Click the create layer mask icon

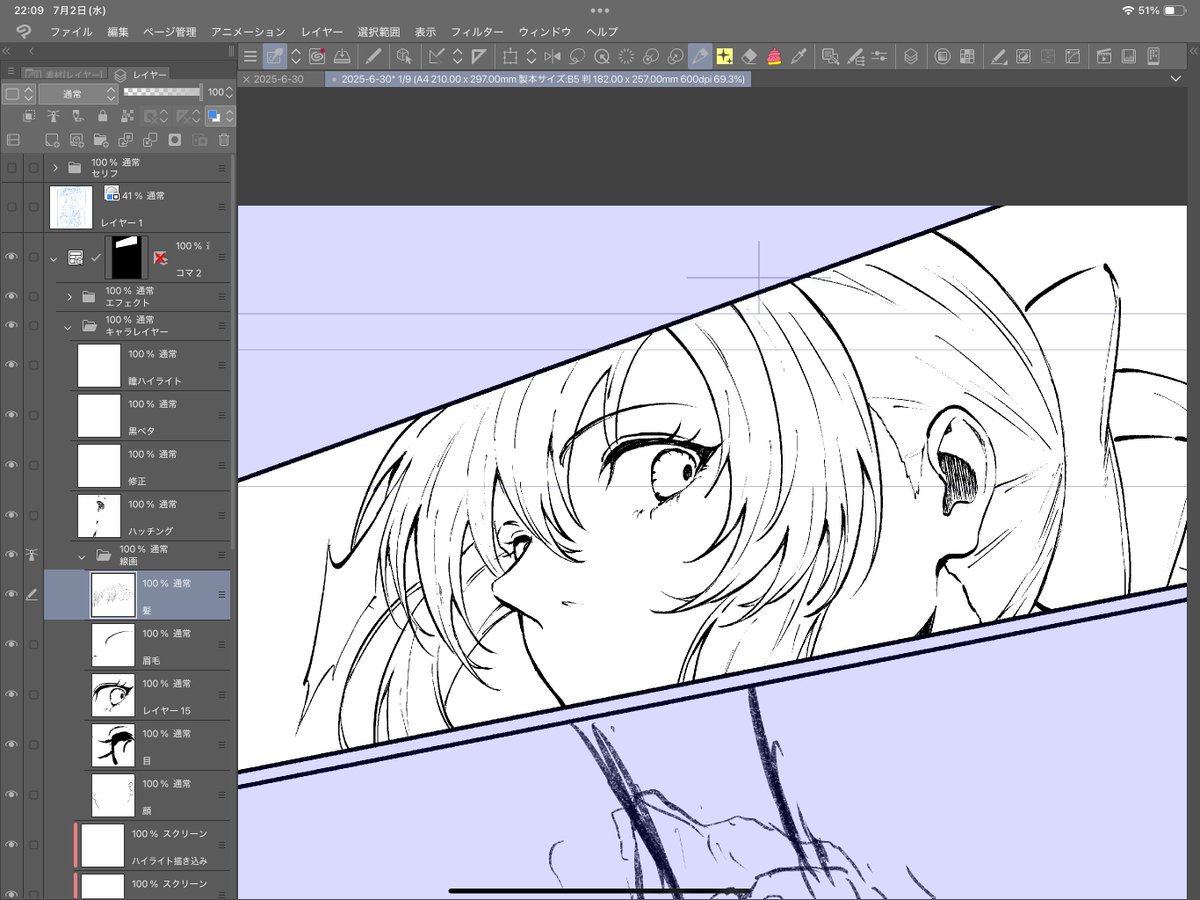click(175, 140)
